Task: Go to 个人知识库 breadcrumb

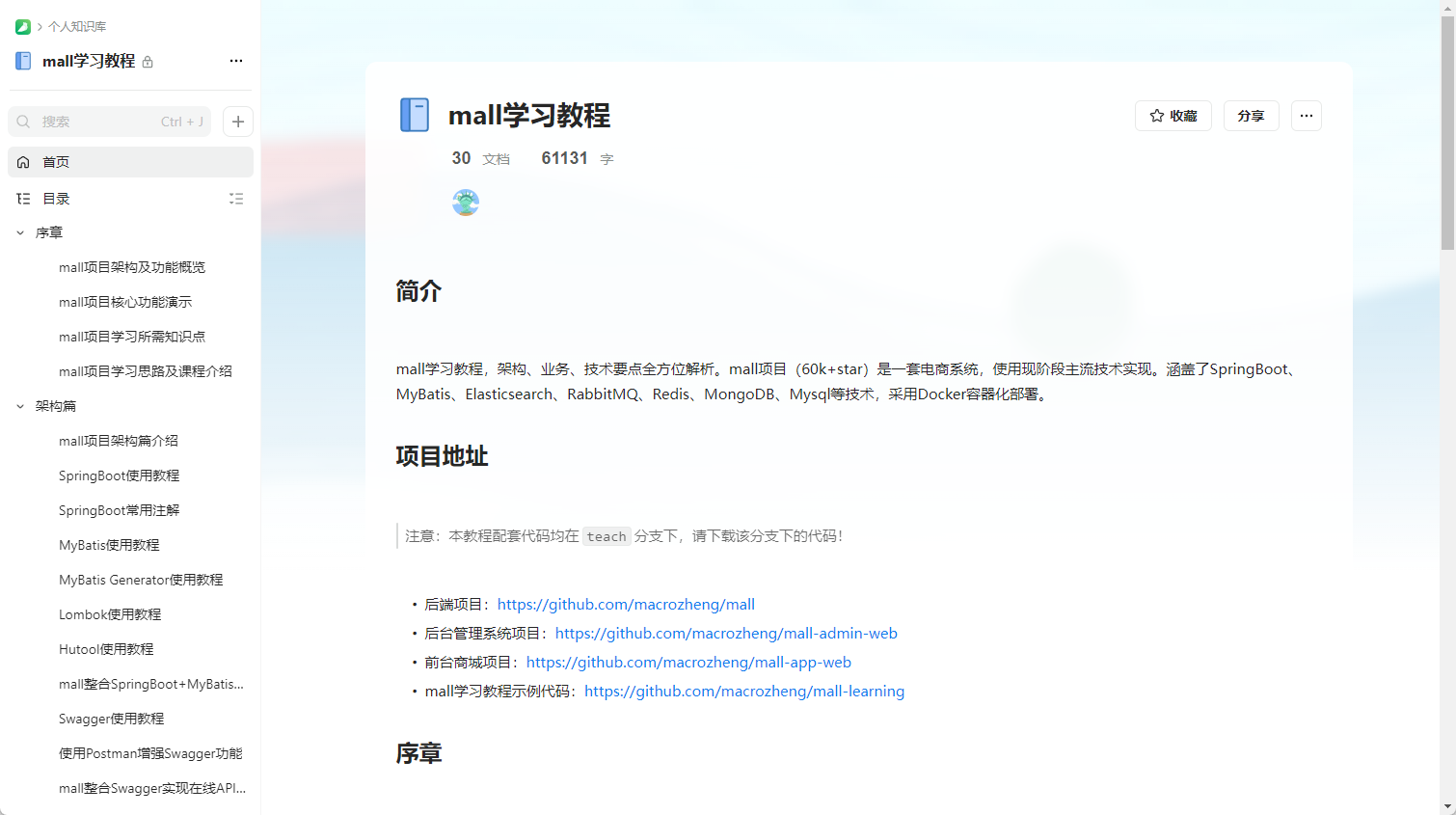Action: pyautogui.click(x=77, y=27)
